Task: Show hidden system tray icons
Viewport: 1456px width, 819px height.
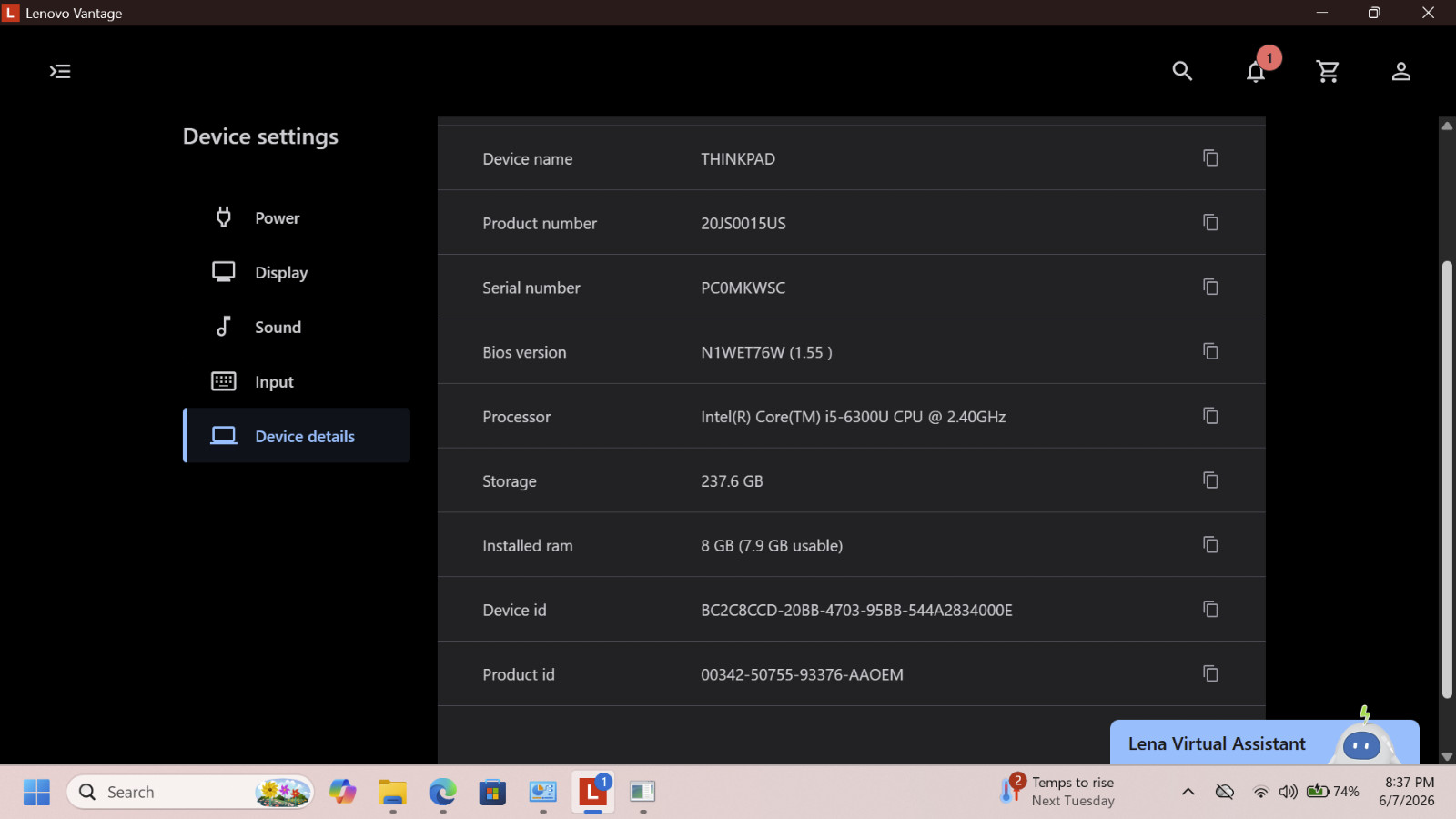Action: click(x=1188, y=792)
